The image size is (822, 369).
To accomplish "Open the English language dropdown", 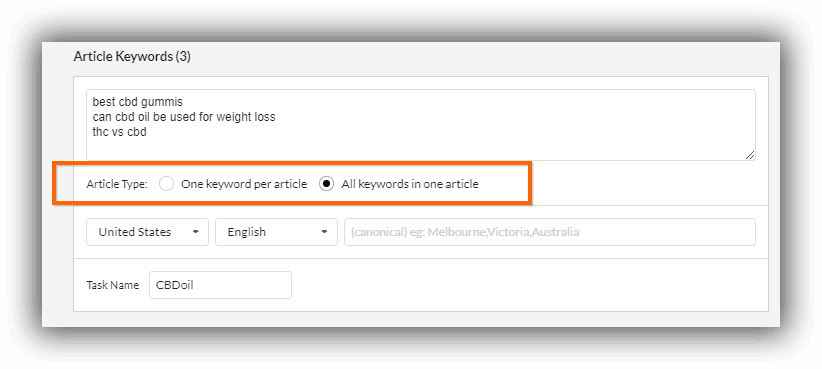I will tap(276, 232).
